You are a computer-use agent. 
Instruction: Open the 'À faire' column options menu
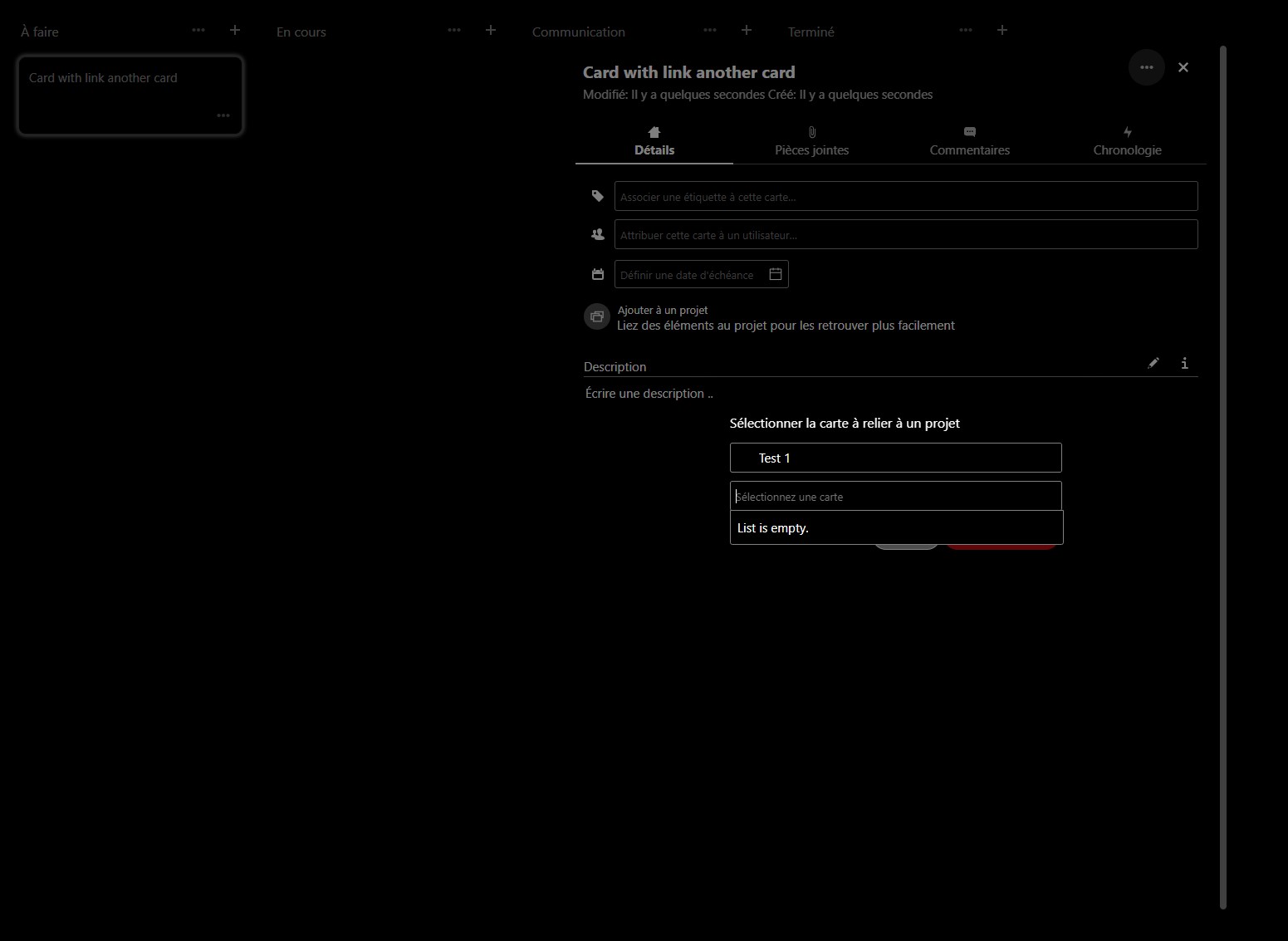coord(198,30)
